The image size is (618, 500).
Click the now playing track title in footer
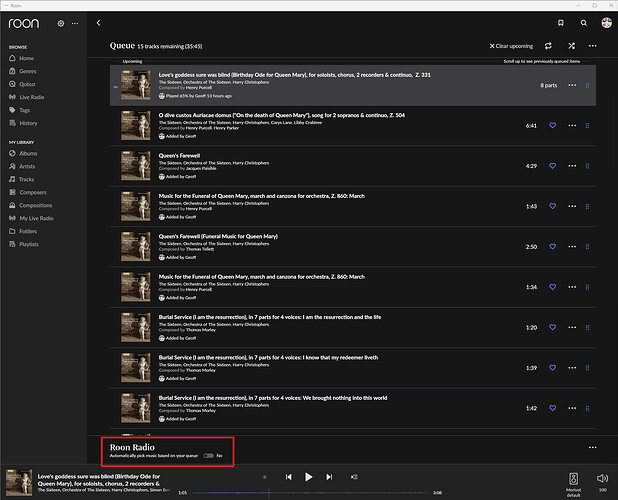coord(99,480)
